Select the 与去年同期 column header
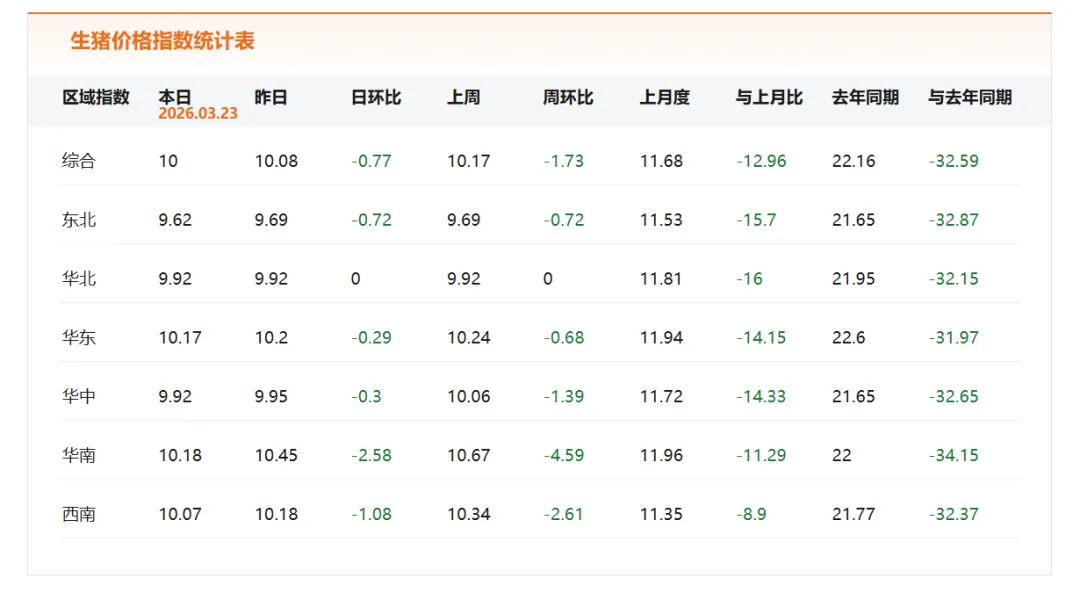This screenshot has height=607, width=1080. click(970, 97)
